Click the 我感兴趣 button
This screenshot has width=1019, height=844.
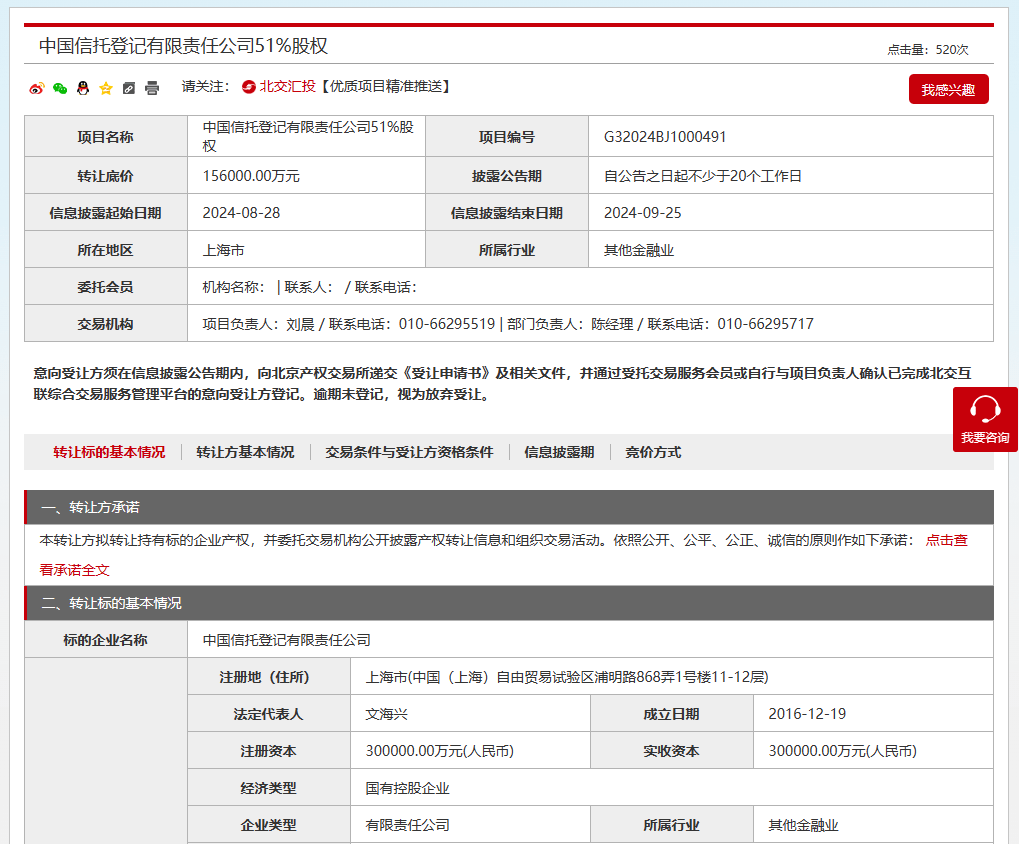(x=948, y=90)
